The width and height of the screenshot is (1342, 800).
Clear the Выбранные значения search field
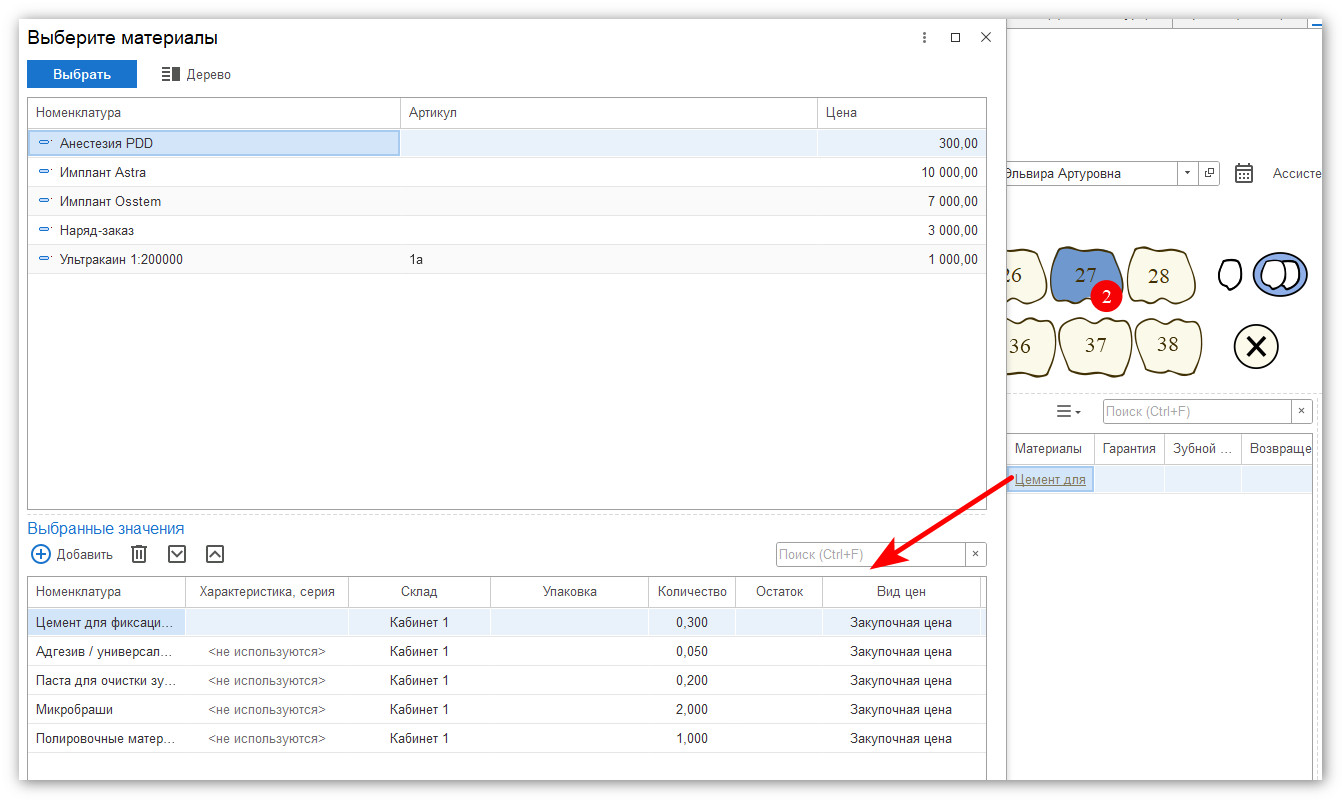[975, 554]
